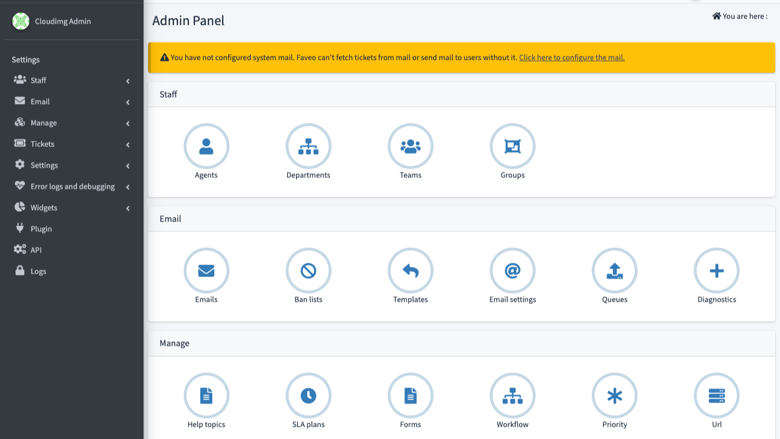Open the Teams icon
The width and height of the screenshot is (780, 439).
(x=410, y=146)
